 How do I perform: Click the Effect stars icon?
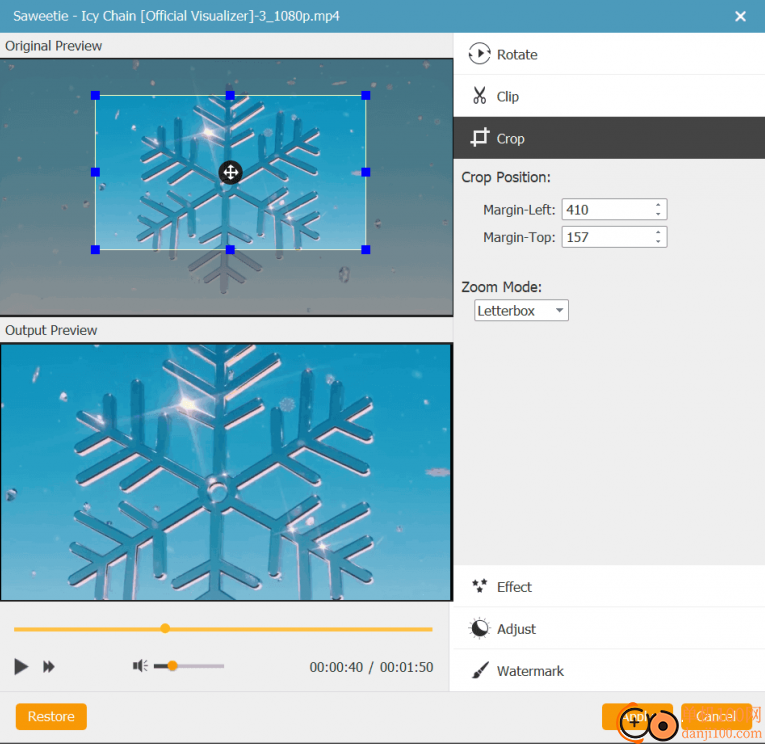click(479, 586)
